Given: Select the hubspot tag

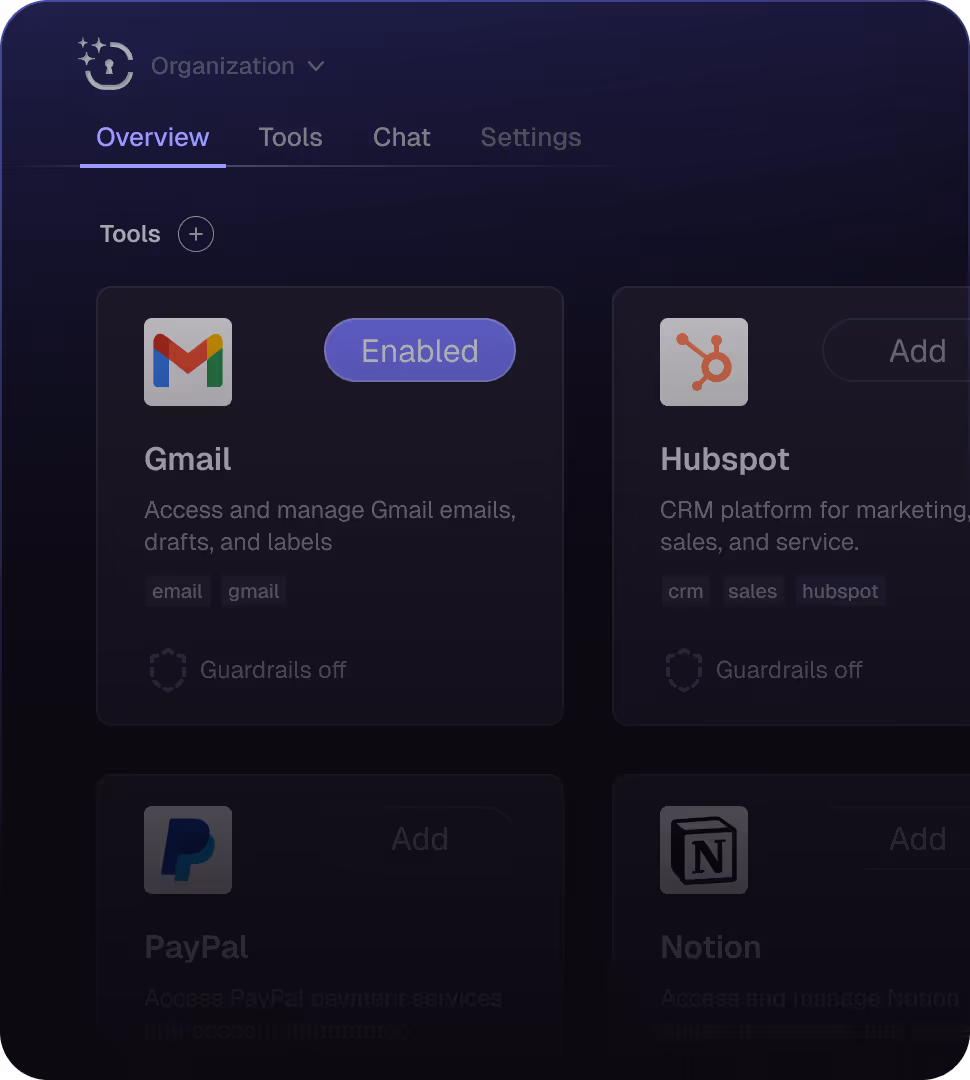Looking at the screenshot, I should pyautogui.click(x=840, y=591).
